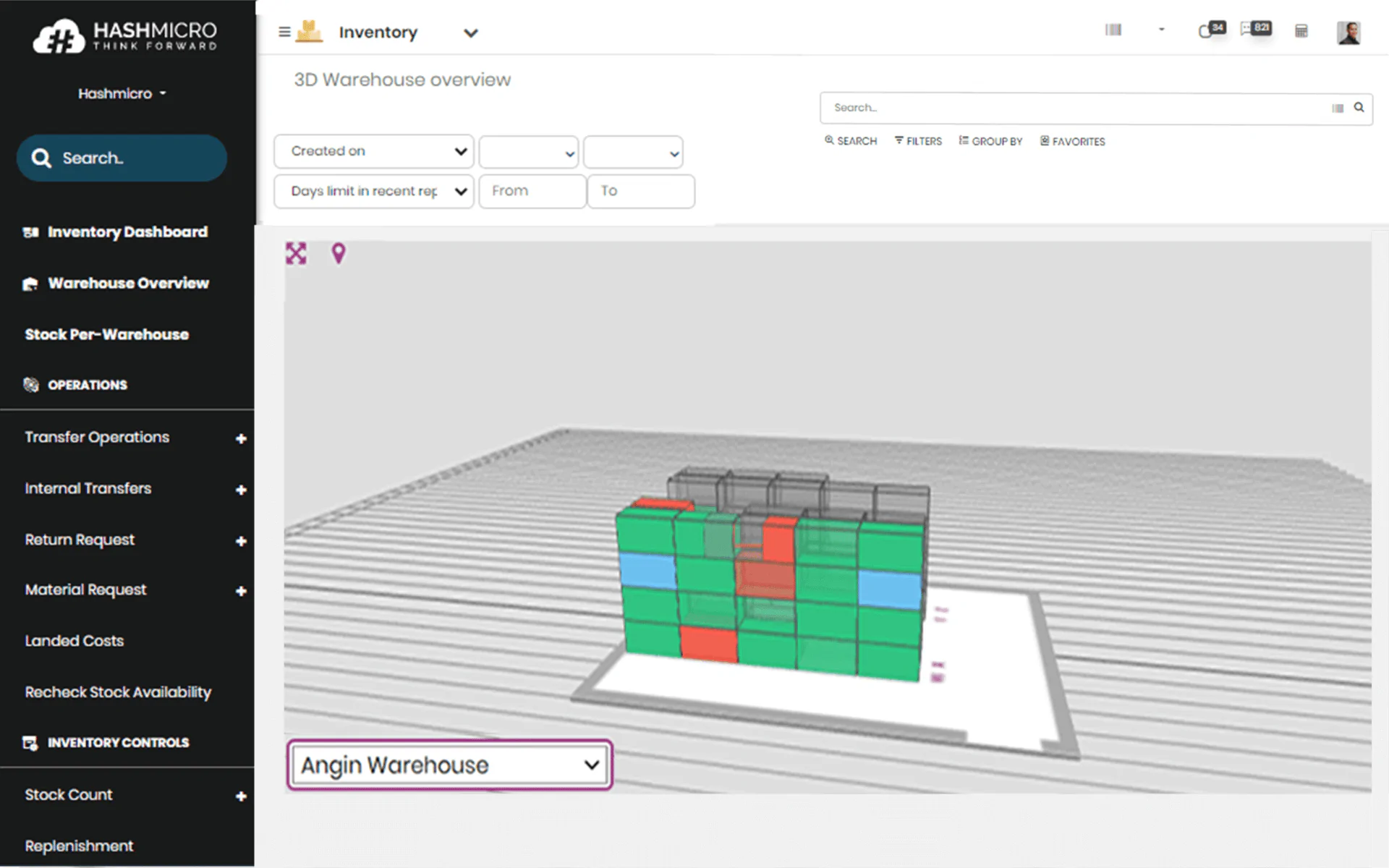Open the Angin Warehouse dropdown
This screenshot has width=1389, height=868.
click(x=449, y=765)
